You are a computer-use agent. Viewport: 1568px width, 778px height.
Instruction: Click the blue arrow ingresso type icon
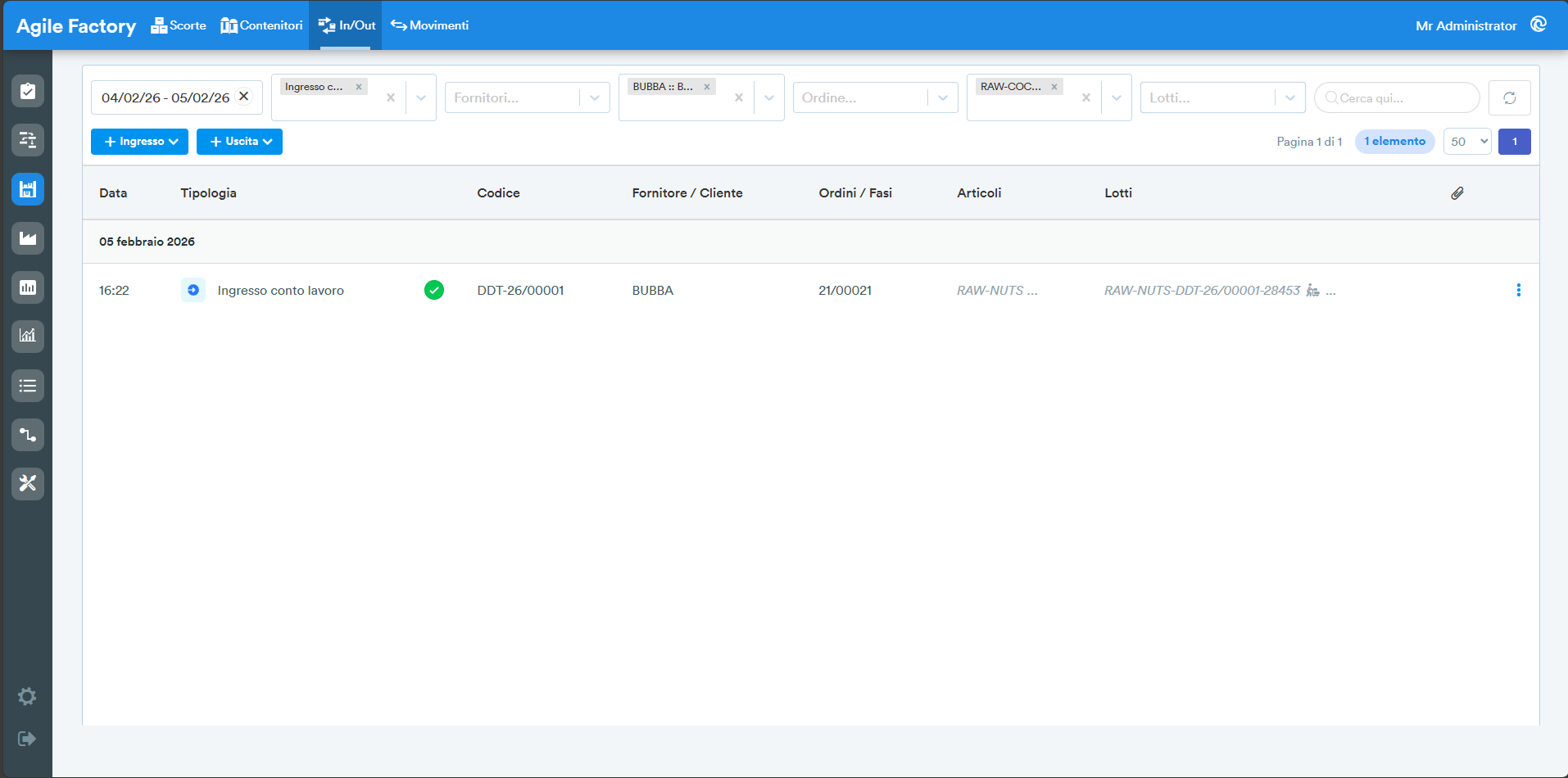point(193,290)
